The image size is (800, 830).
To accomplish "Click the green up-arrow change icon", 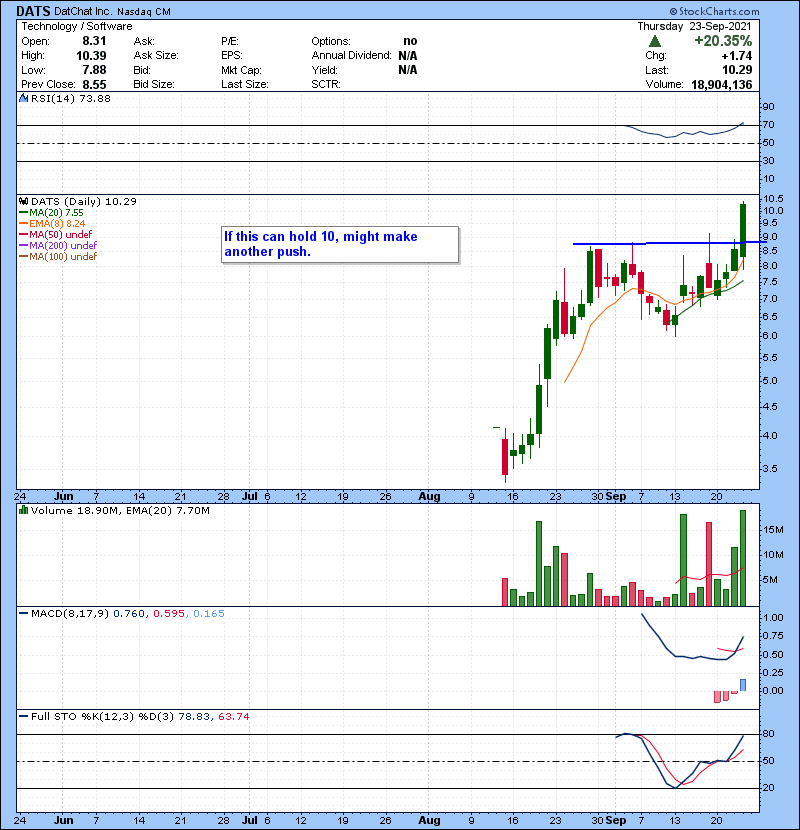I will 655,41.
